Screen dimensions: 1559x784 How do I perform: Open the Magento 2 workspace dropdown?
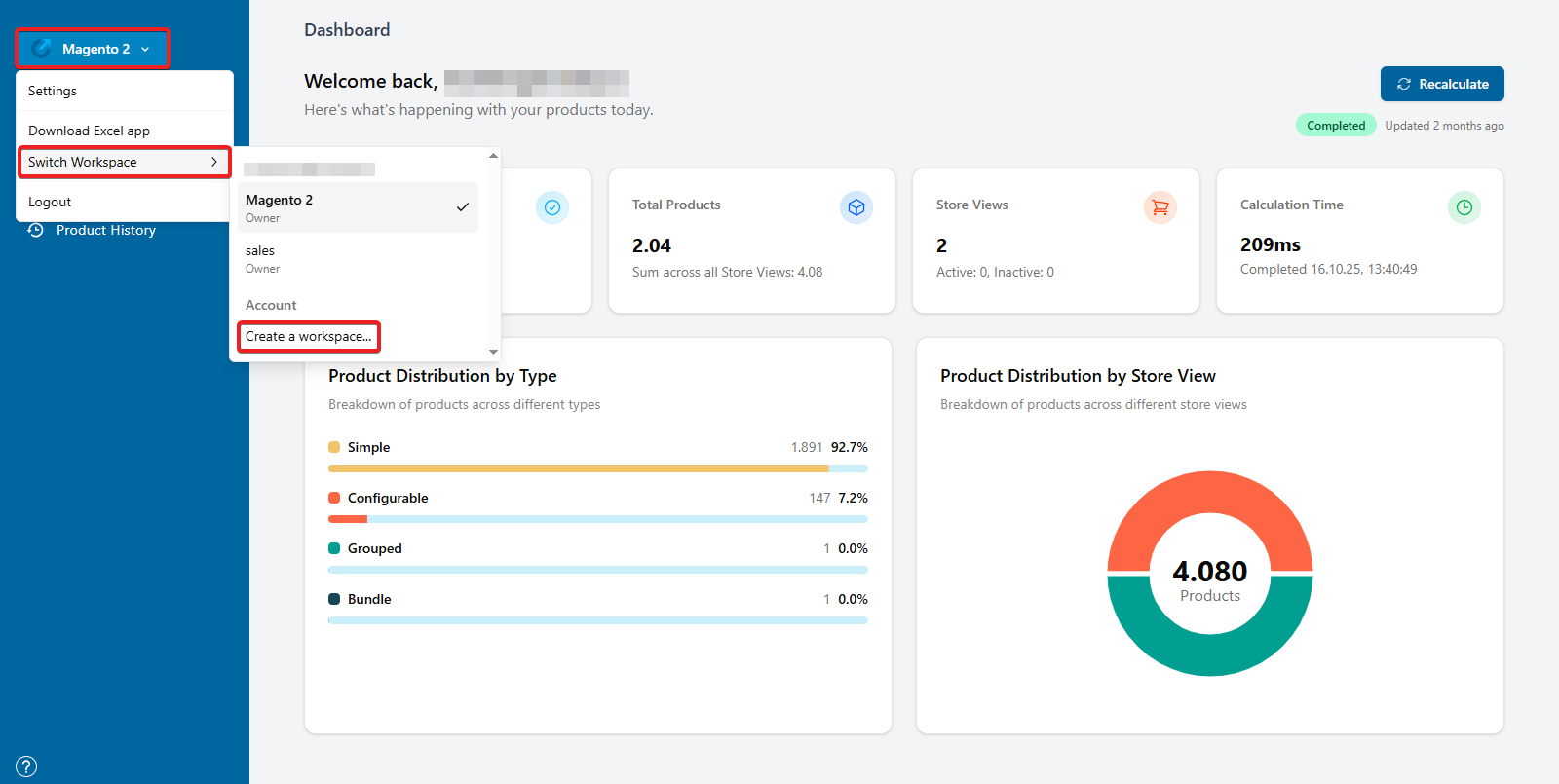click(94, 49)
